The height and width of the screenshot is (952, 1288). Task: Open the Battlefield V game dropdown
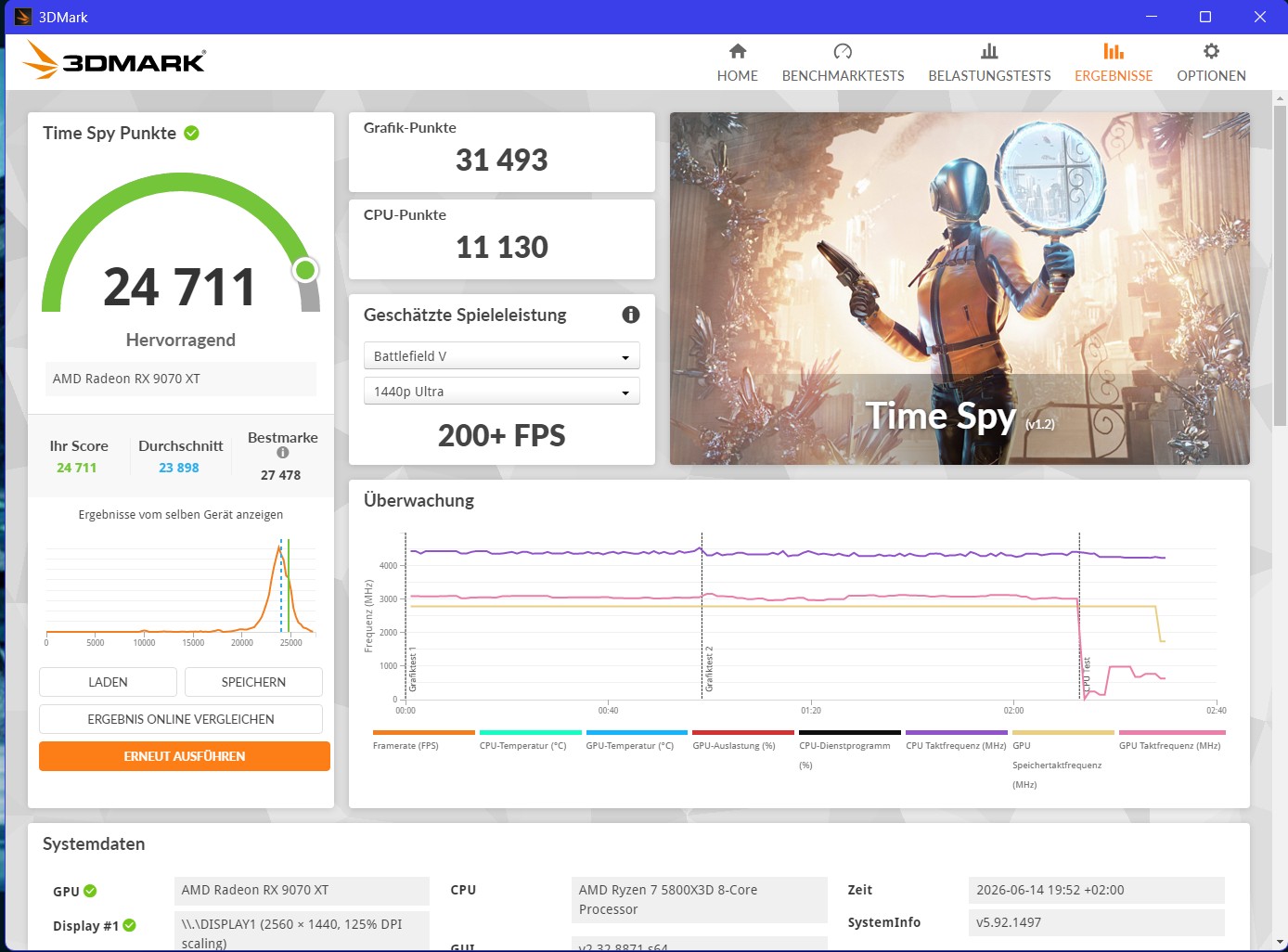502,356
